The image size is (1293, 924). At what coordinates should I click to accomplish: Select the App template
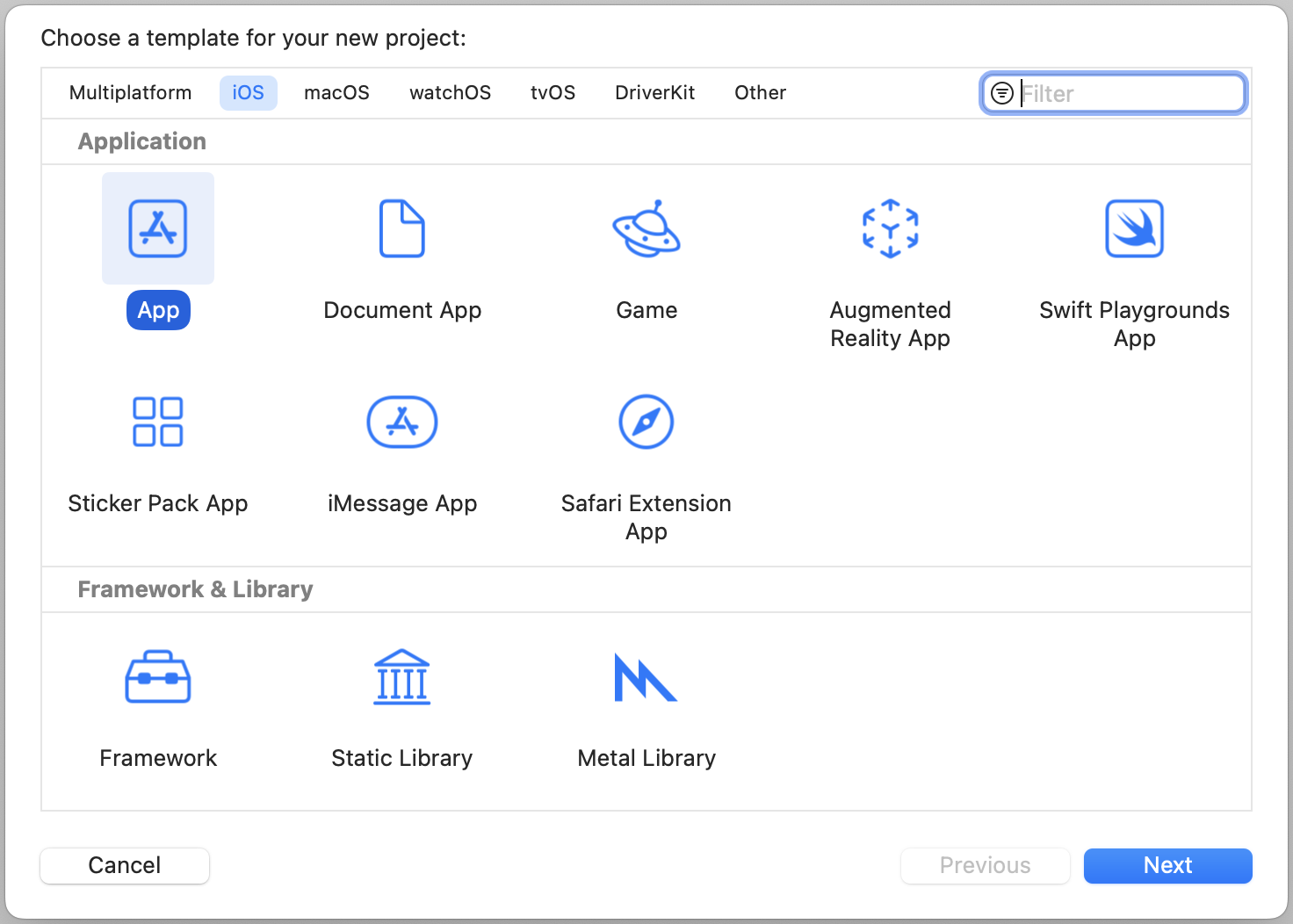[x=158, y=228]
